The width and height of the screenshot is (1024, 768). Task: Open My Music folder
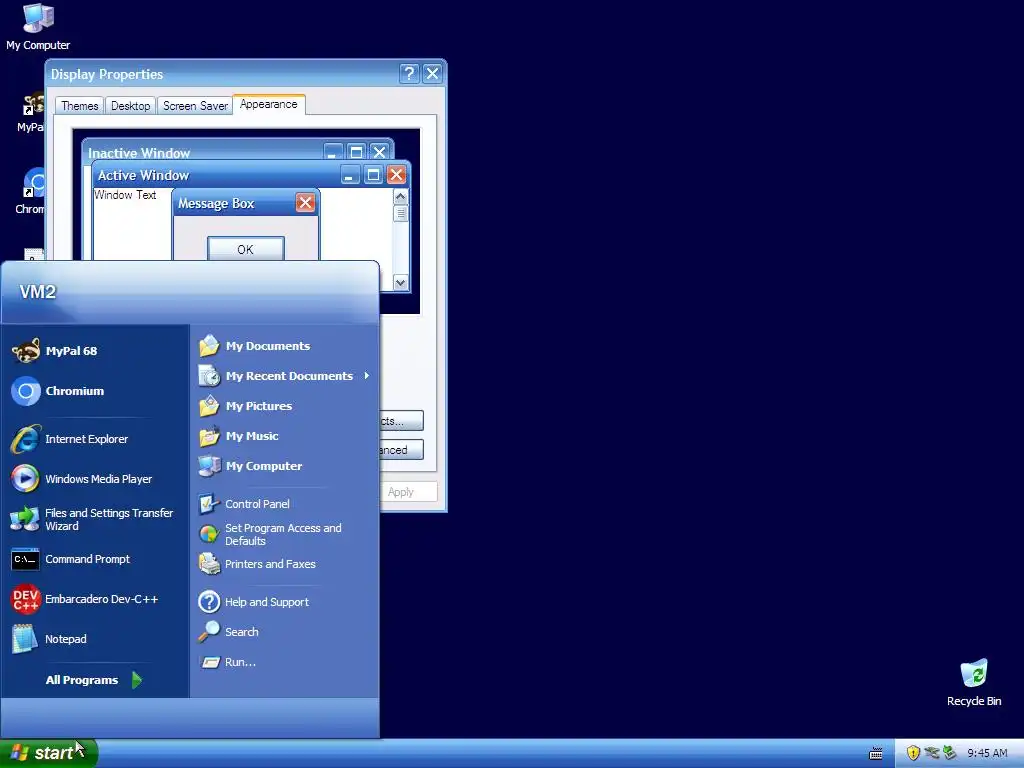[284, 436]
